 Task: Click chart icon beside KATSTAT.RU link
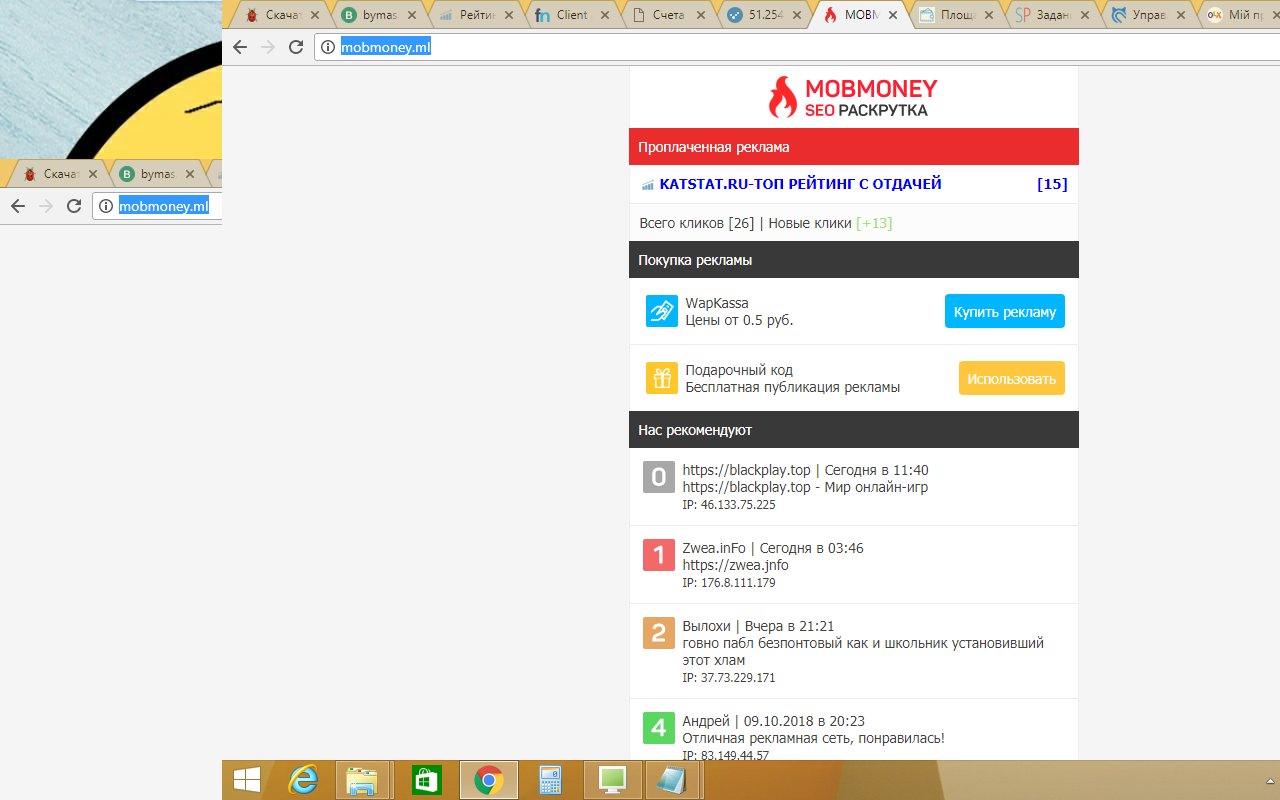point(647,185)
